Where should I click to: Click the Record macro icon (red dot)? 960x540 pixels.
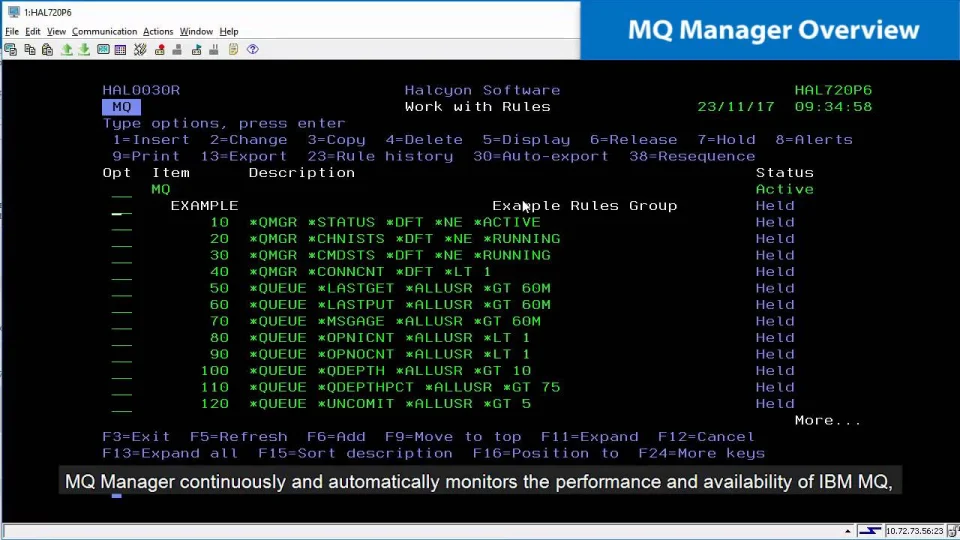coord(159,50)
